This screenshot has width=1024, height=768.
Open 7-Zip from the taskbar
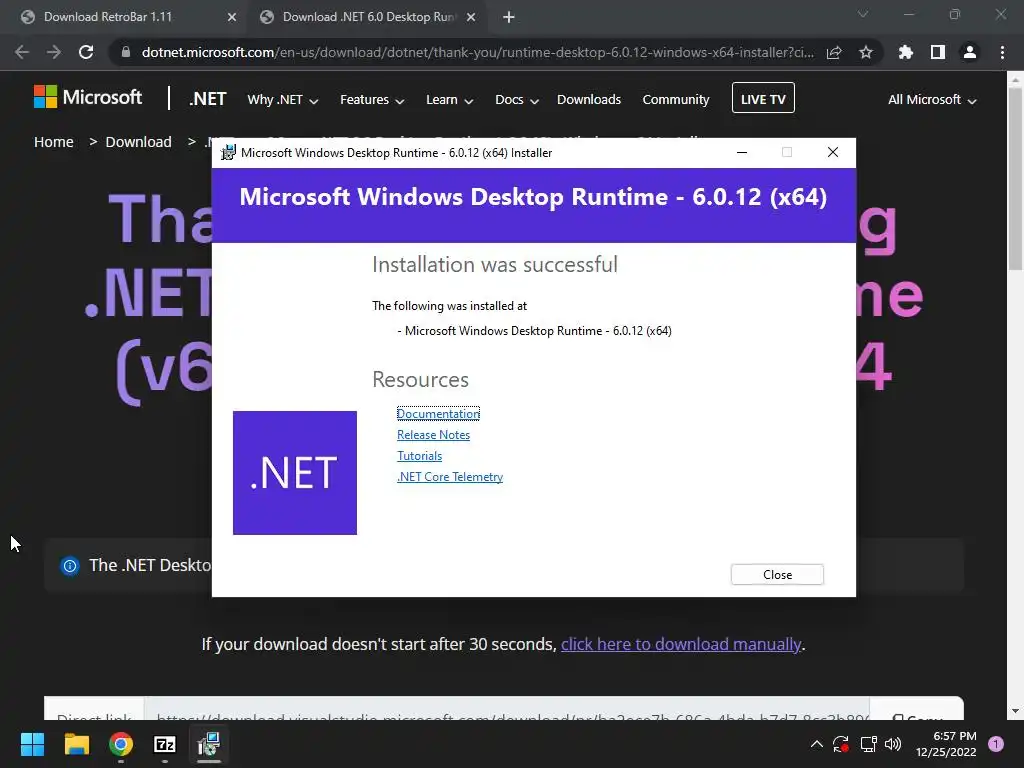[x=165, y=744]
